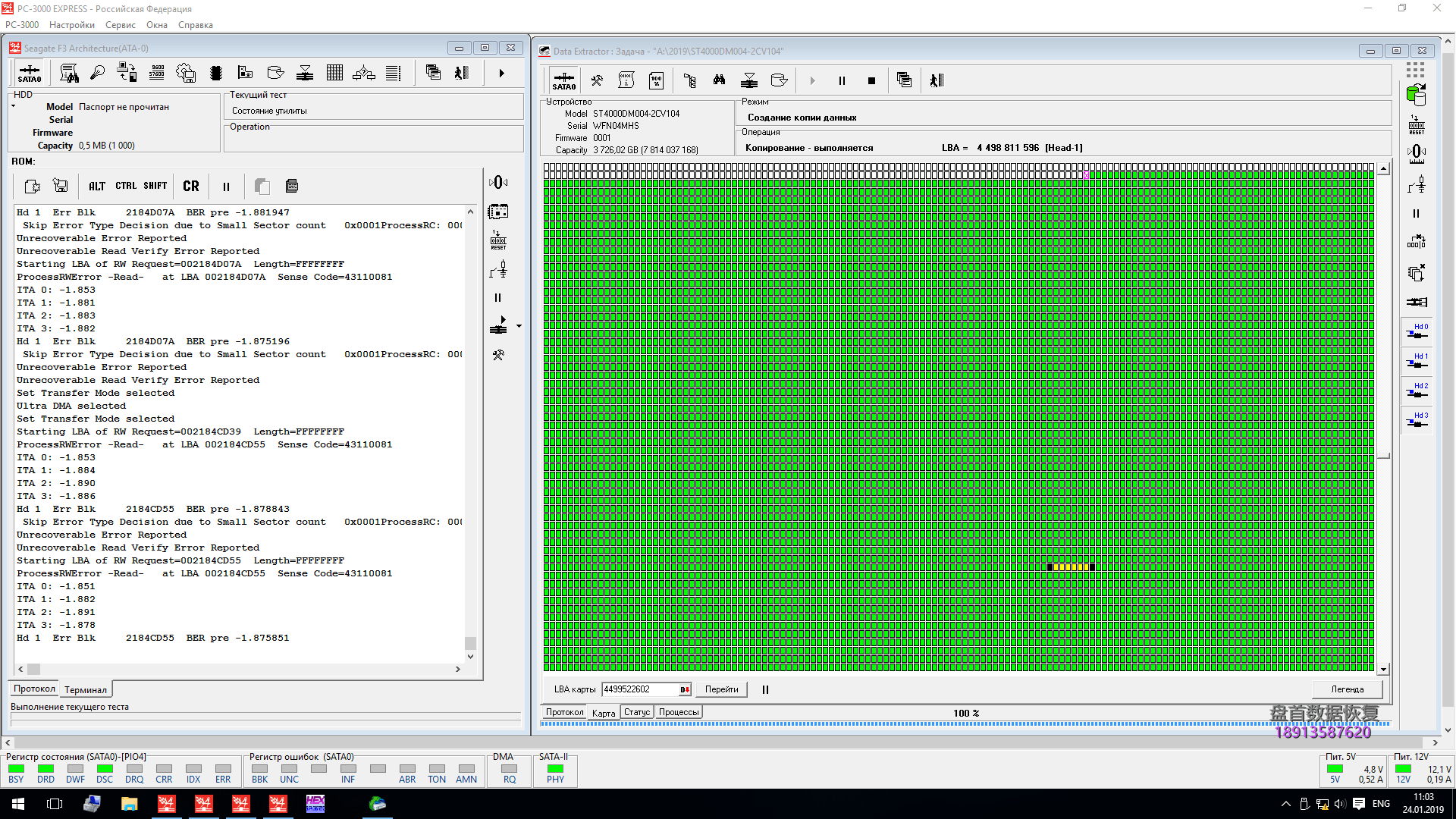Click the 9600/57600 baud rate icon
This screenshot has width=1456, height=819.
point(157,73)
